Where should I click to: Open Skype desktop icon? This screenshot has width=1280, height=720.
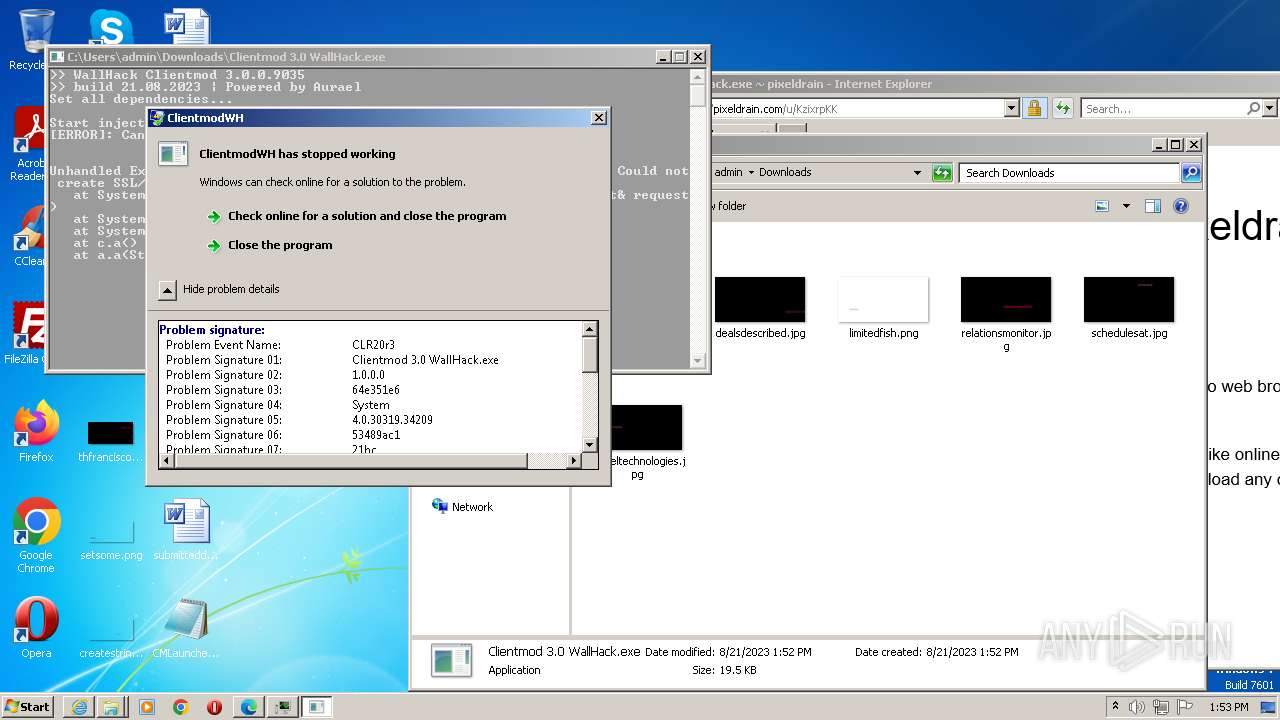click(x=110, y=27)
